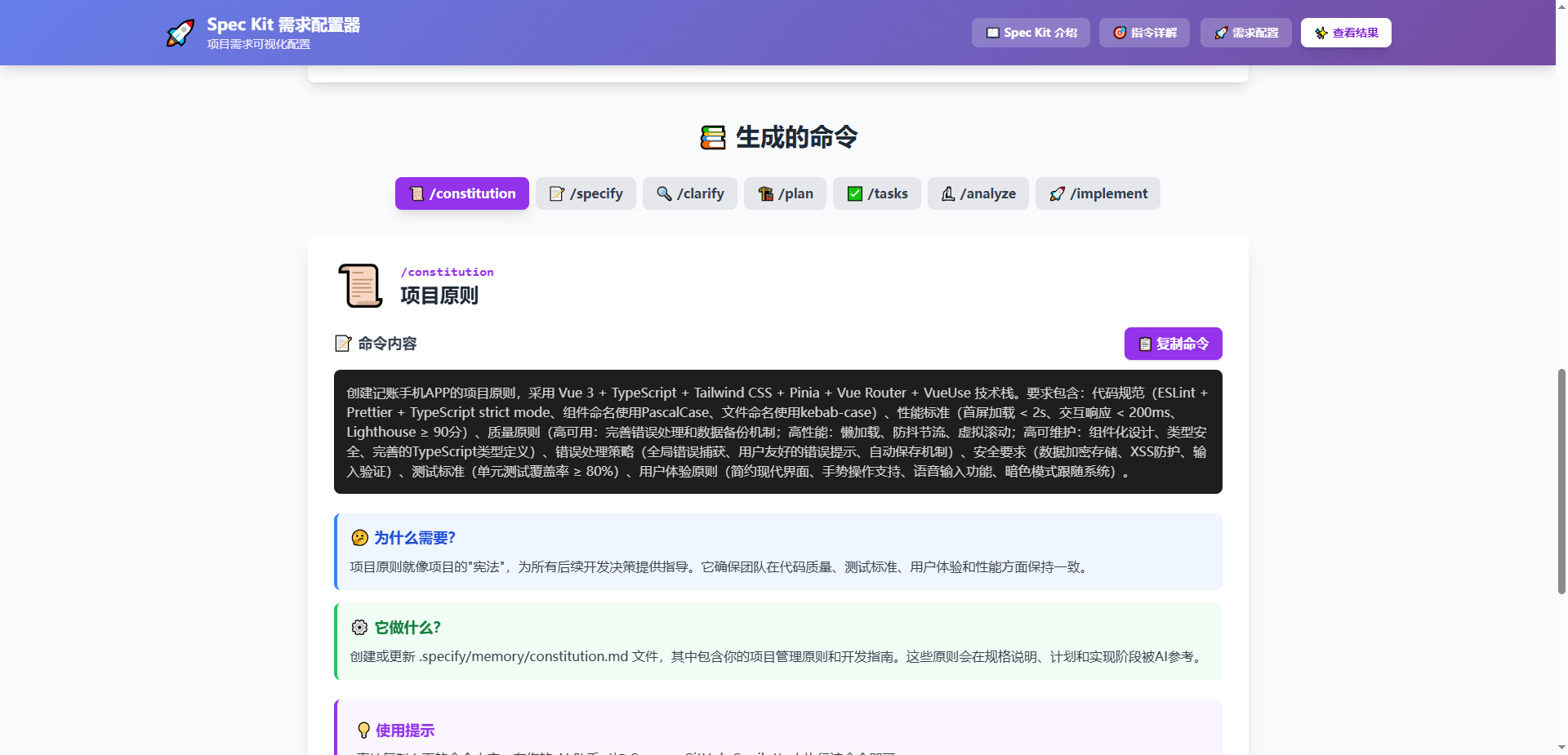Switch to the /implement tab
Image resolution: width=1568 pixels, height=755 pixels.
pyautogui.click(x=1098, y=193)
